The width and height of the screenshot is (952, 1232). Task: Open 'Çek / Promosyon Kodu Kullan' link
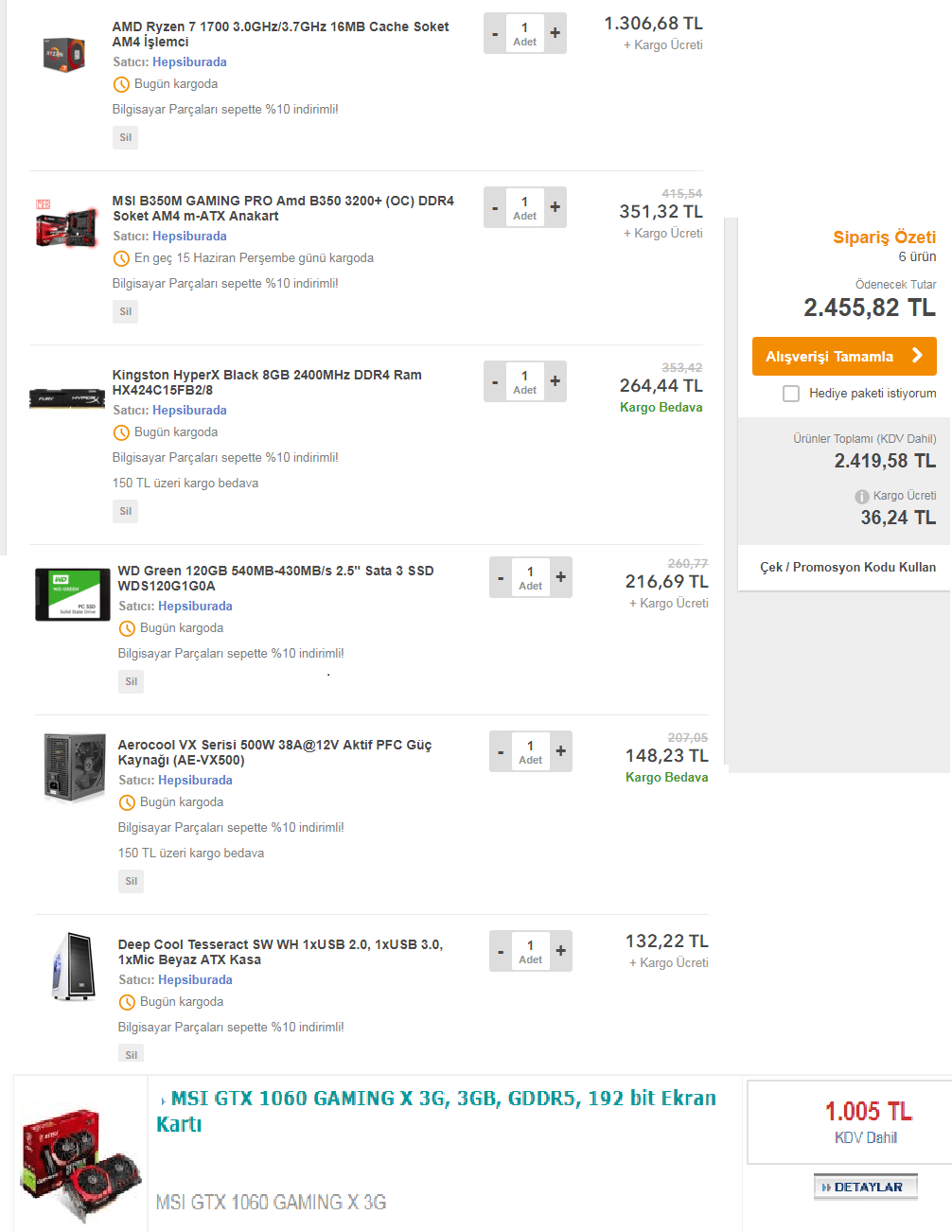click(x=848, y=568)
